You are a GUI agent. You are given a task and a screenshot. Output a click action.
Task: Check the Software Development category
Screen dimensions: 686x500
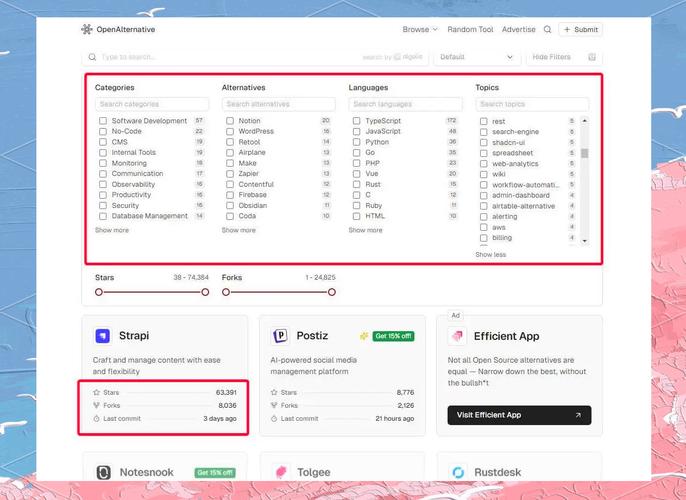pyautogui.click(x=103, y=121)
